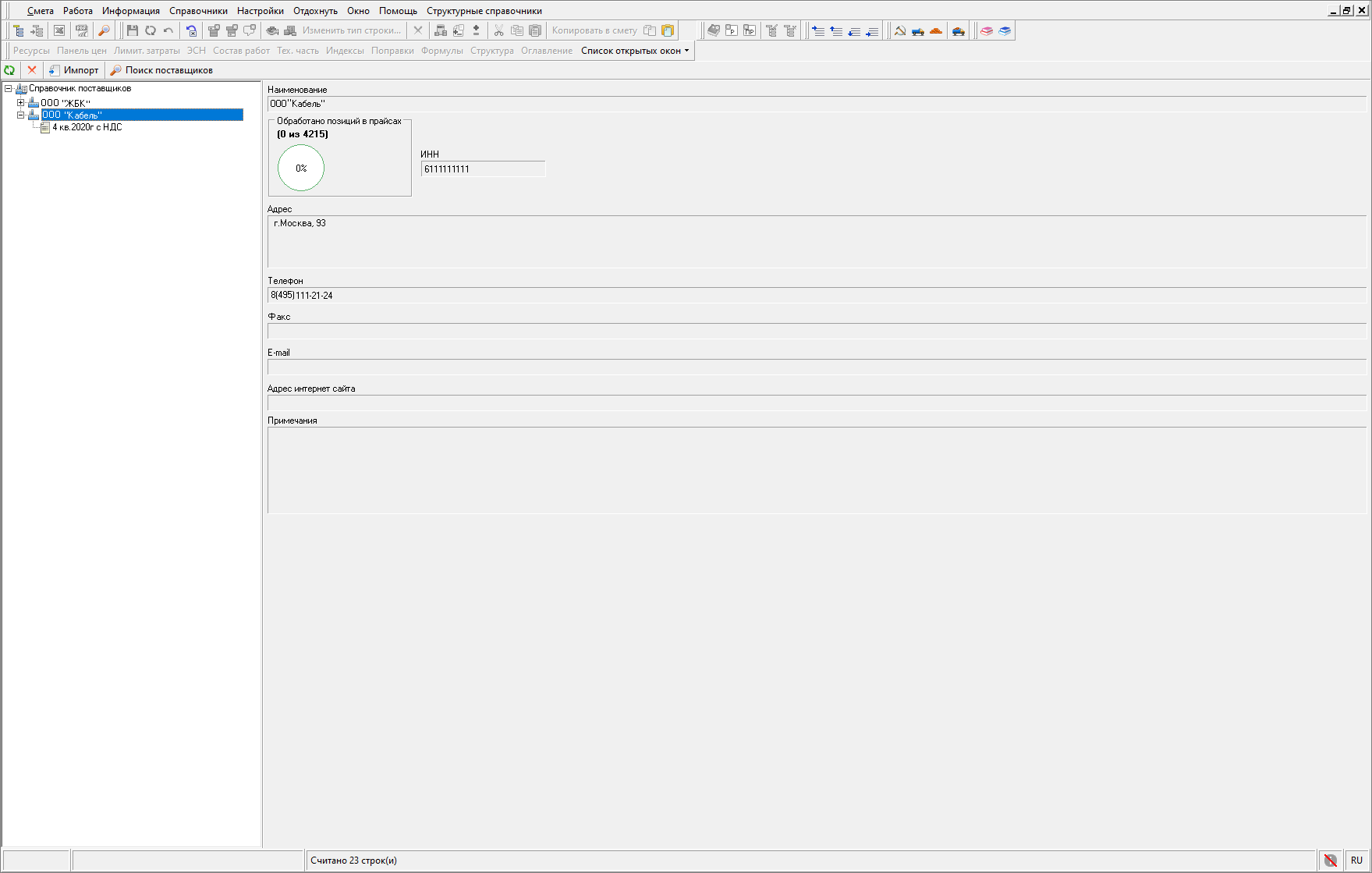Click the floppy disk save icon
This screenshot has height=873, width=1372.
click(x=132, y=30)
